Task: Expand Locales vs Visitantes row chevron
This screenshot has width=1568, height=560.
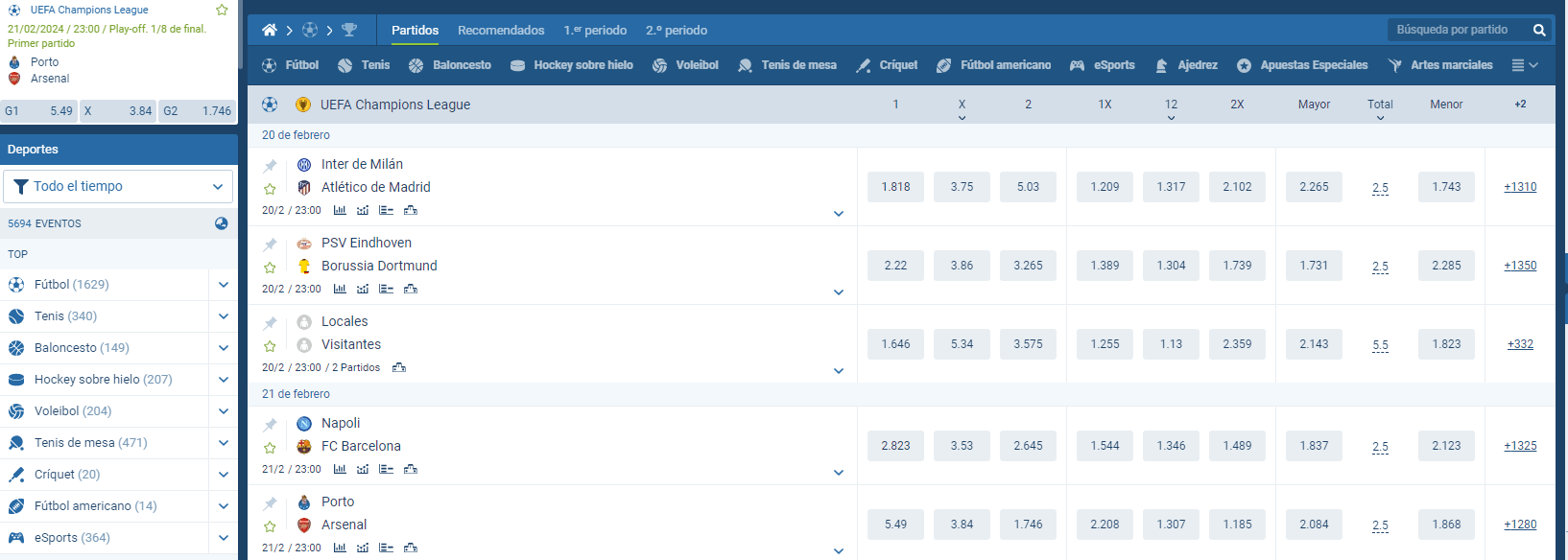Action: pyautogui.click(x=839, y=371)
